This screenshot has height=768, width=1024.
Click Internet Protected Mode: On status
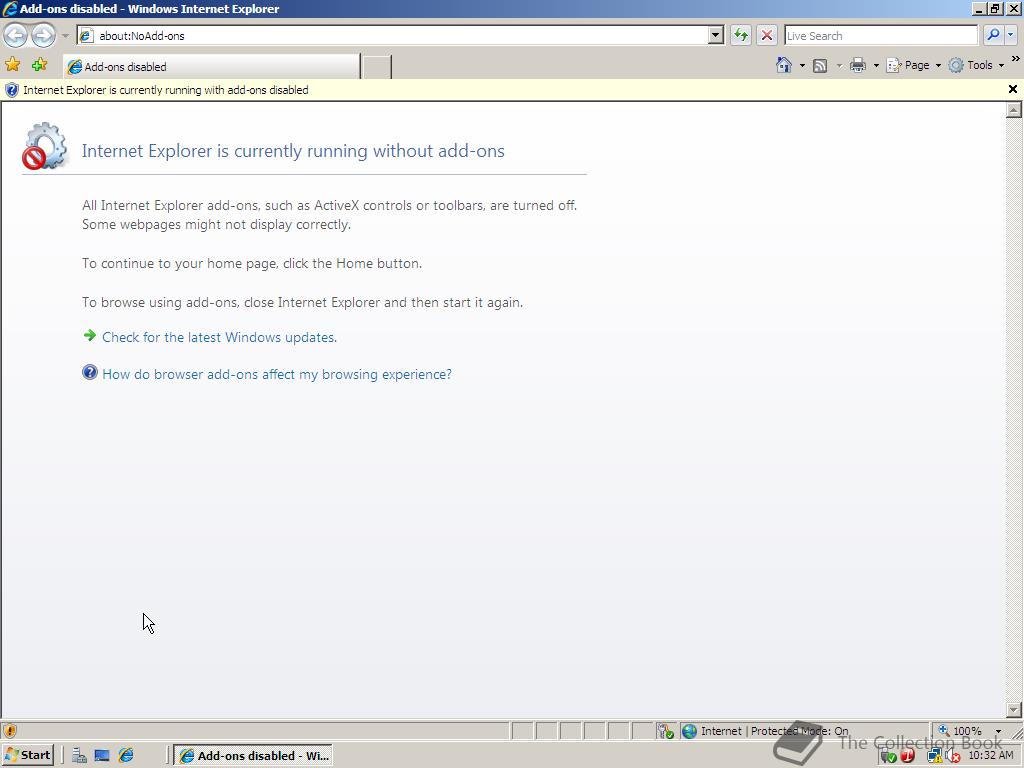775,731
